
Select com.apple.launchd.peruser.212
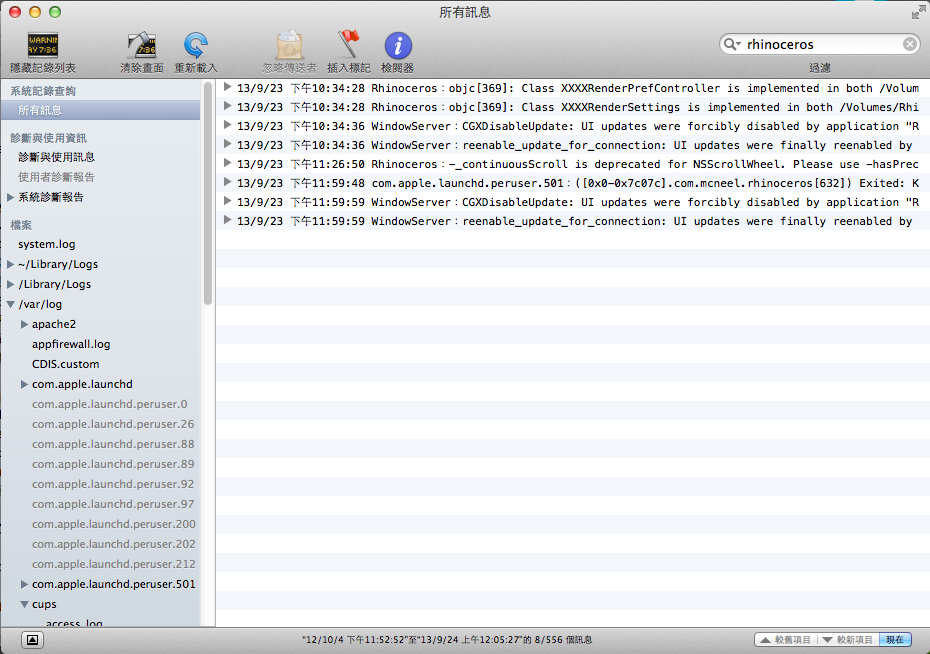tap(114, 564)
